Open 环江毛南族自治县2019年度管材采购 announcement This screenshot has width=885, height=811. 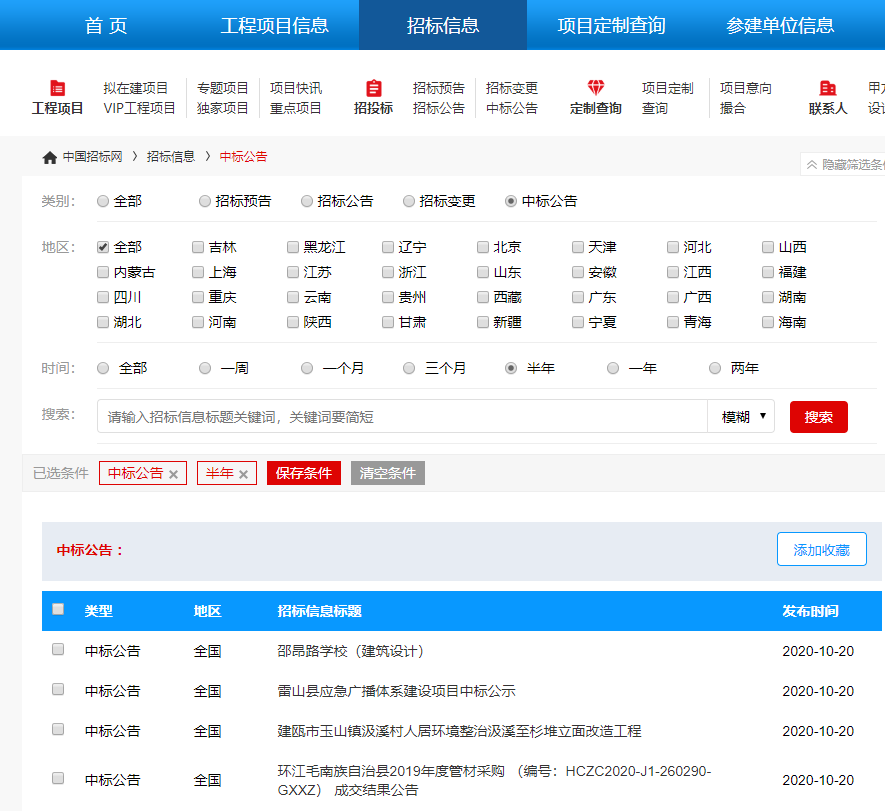(x=494, y=781)
